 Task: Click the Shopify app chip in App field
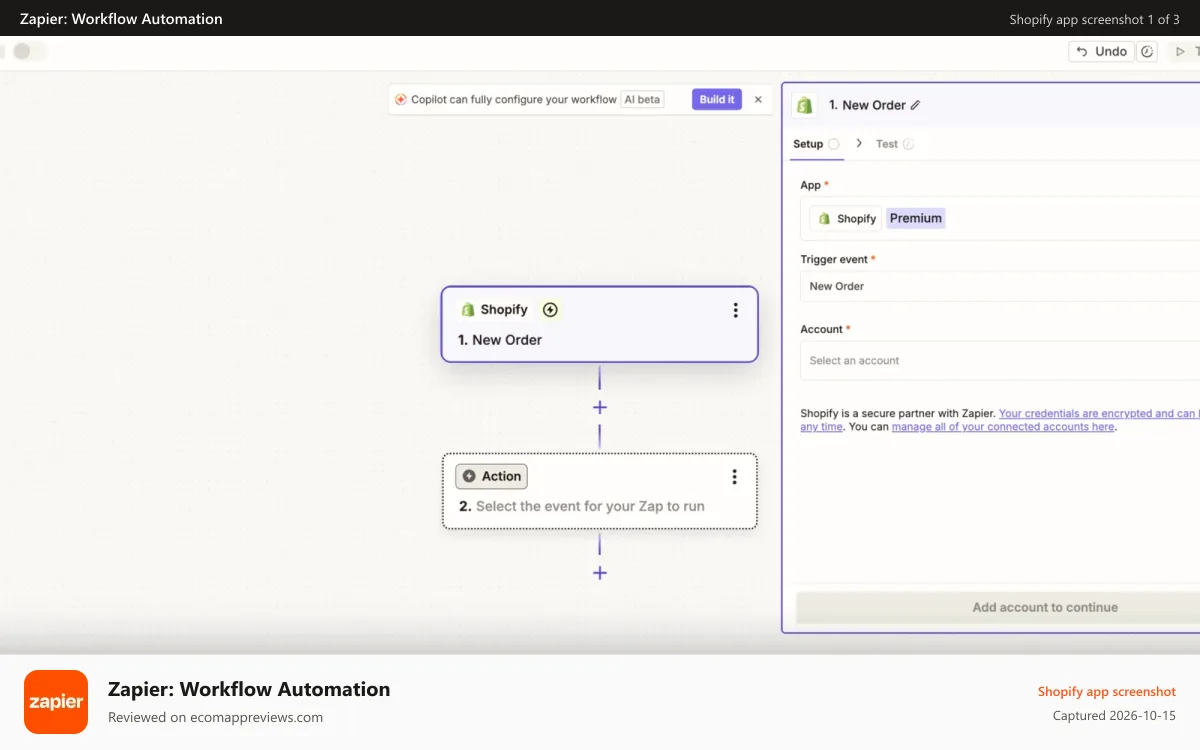(x=846, y=218)
